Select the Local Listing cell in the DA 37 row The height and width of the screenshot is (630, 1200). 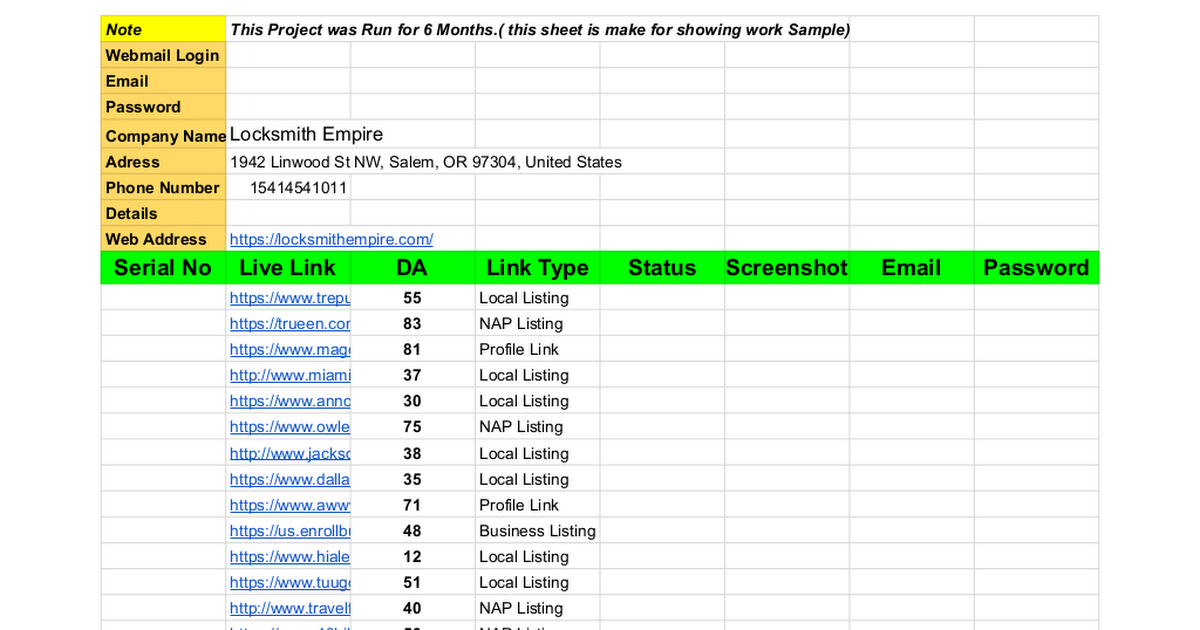(x=537, y=375)
